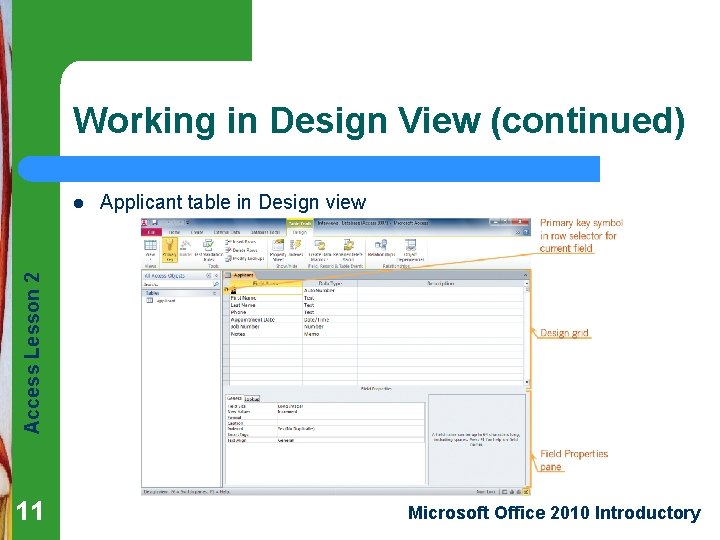
Task: Click the Text Align property value
Action: [x=351, y=440]
